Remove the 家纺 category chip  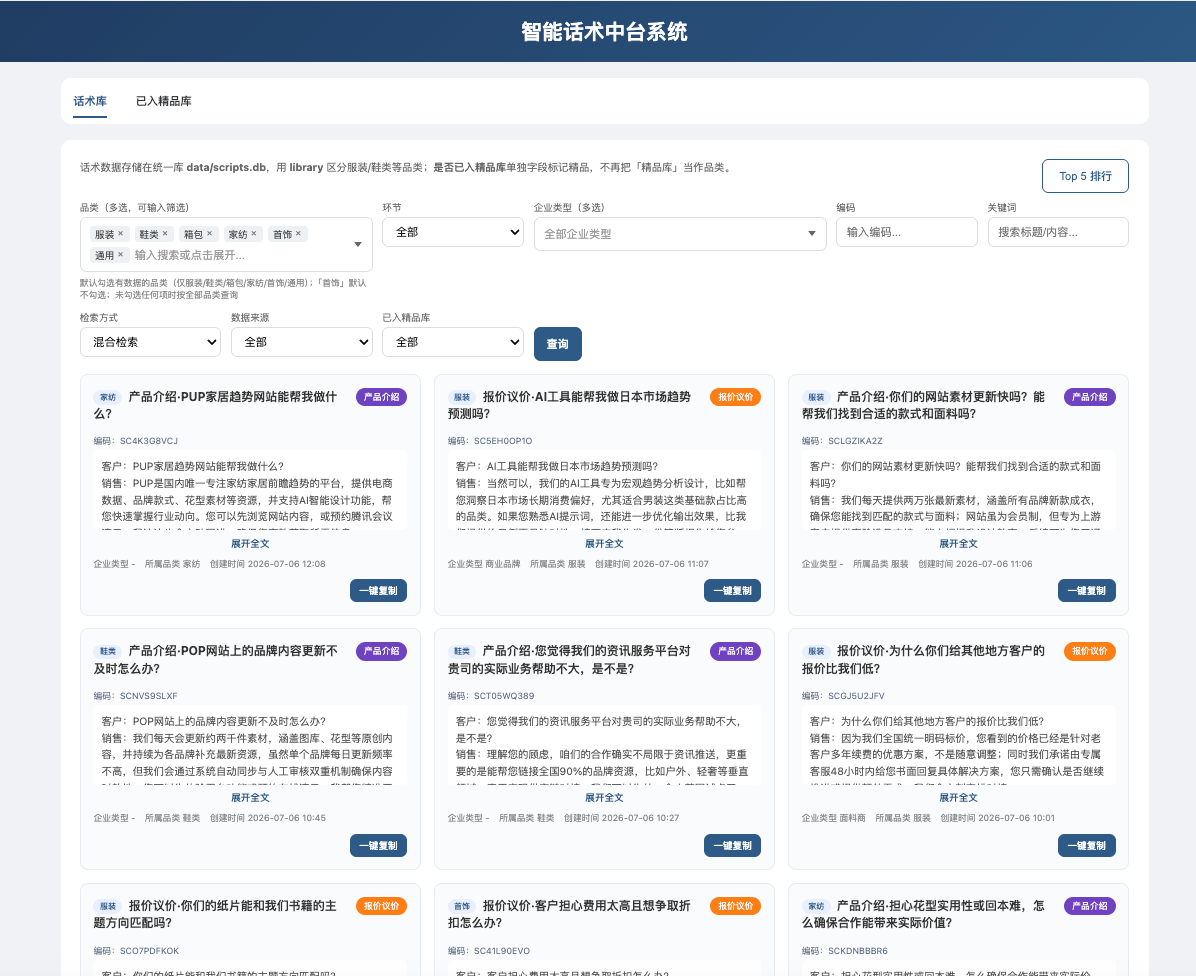(254, 233)
